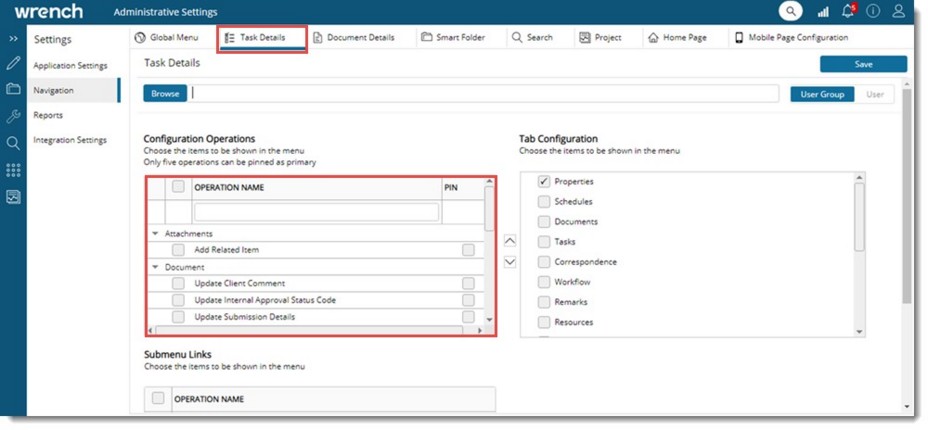The height and width of the screenshot is (430, 928).
Task: Open the notifications bell icon
Action: tap(849, 12)
